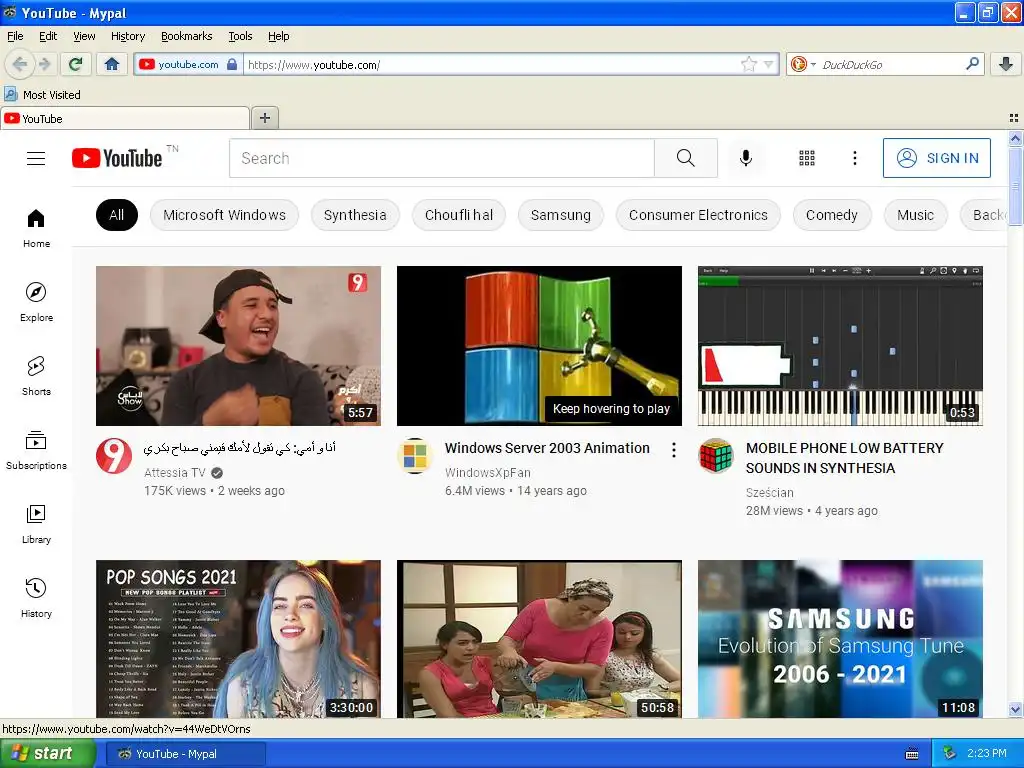Open the 50:58 kitchen scene video thumbnail
Viewport: 1024px width, 768px height.
539,639
